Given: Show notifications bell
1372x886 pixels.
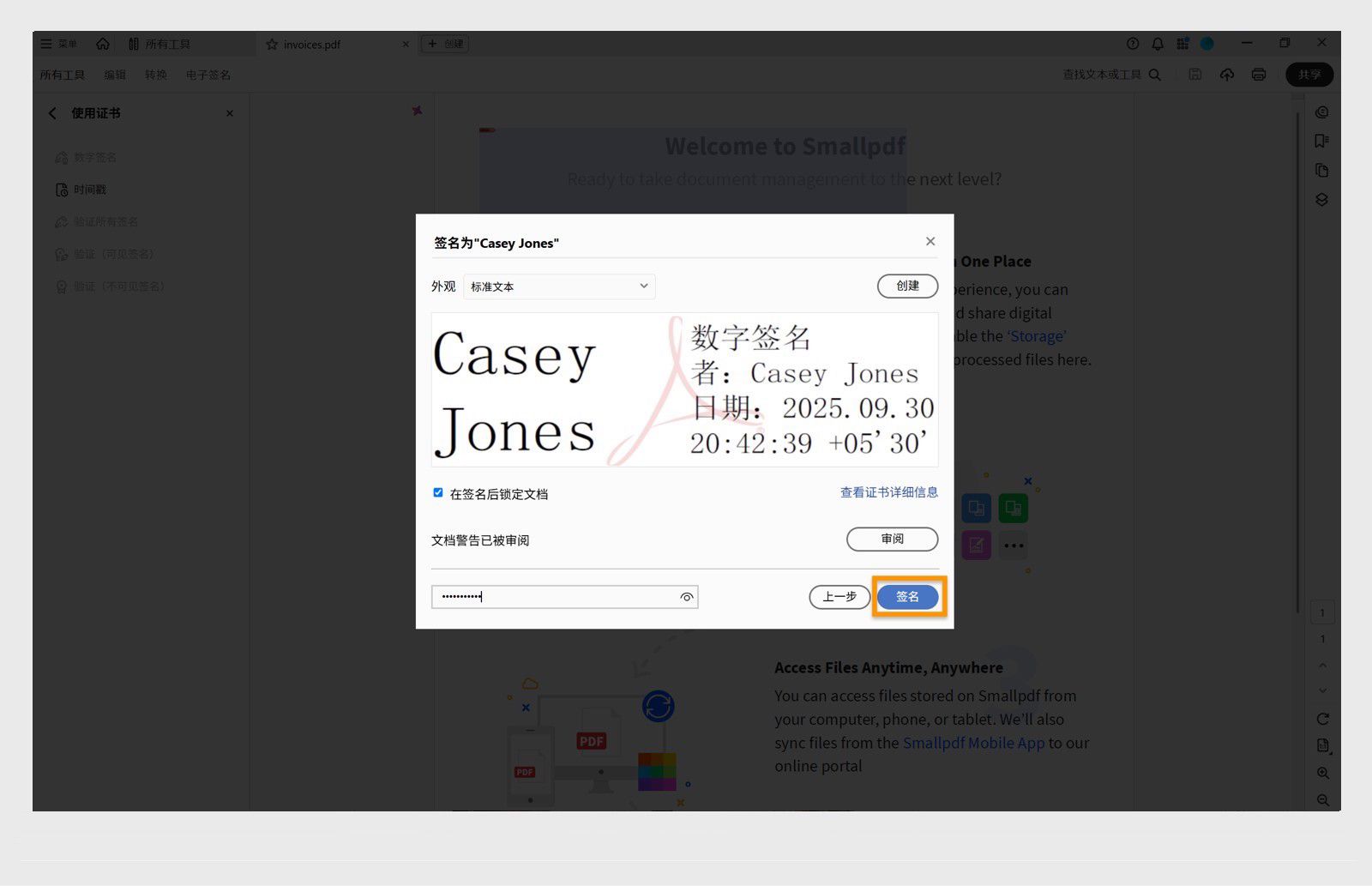Looking at the screenshot, I should click(1158, 44).
